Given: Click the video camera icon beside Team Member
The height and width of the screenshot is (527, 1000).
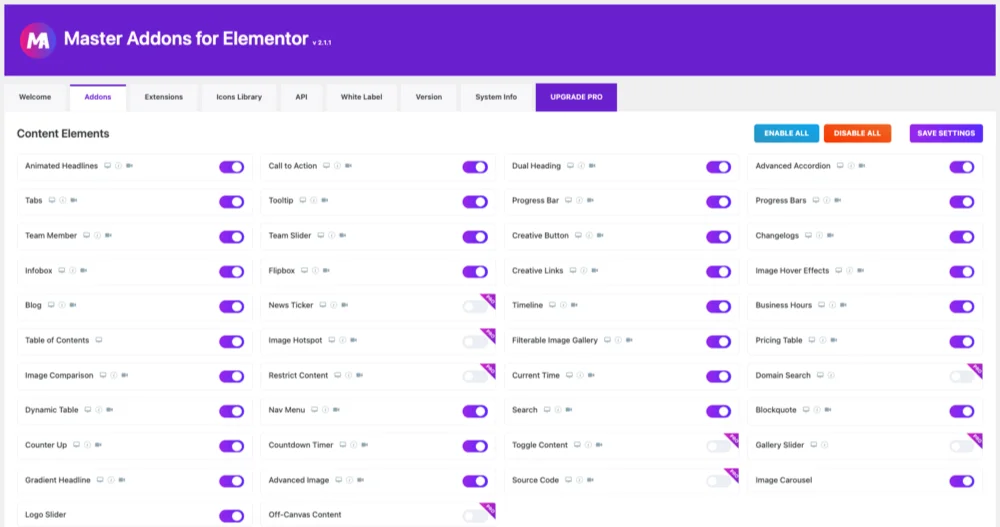Looking at the screenshot, I should (x=108, y=235).
